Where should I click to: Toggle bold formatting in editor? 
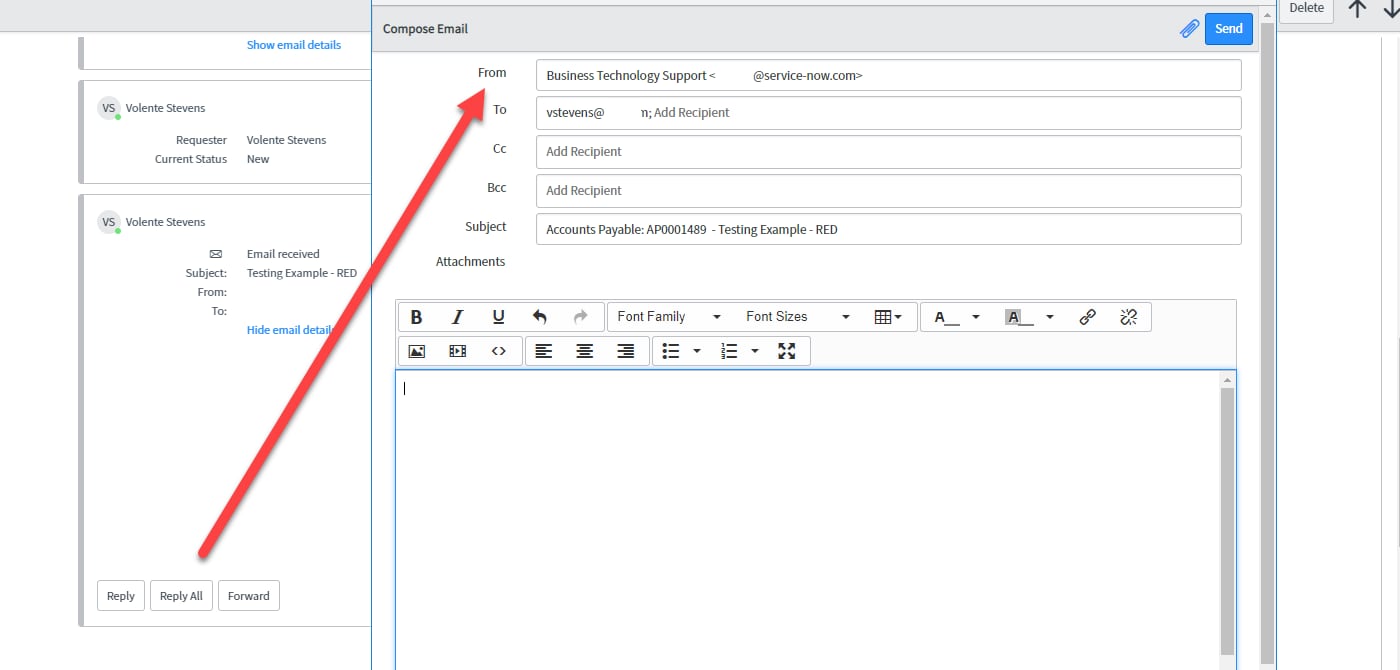417,317
